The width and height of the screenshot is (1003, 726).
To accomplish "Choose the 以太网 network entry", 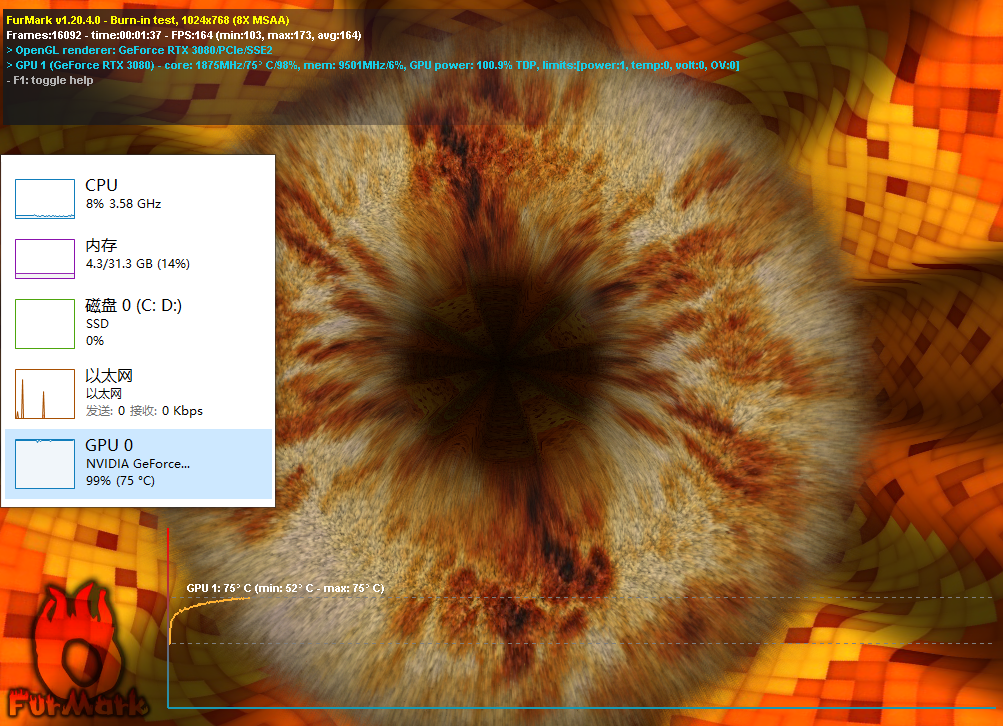I will [x=138, y=393].
